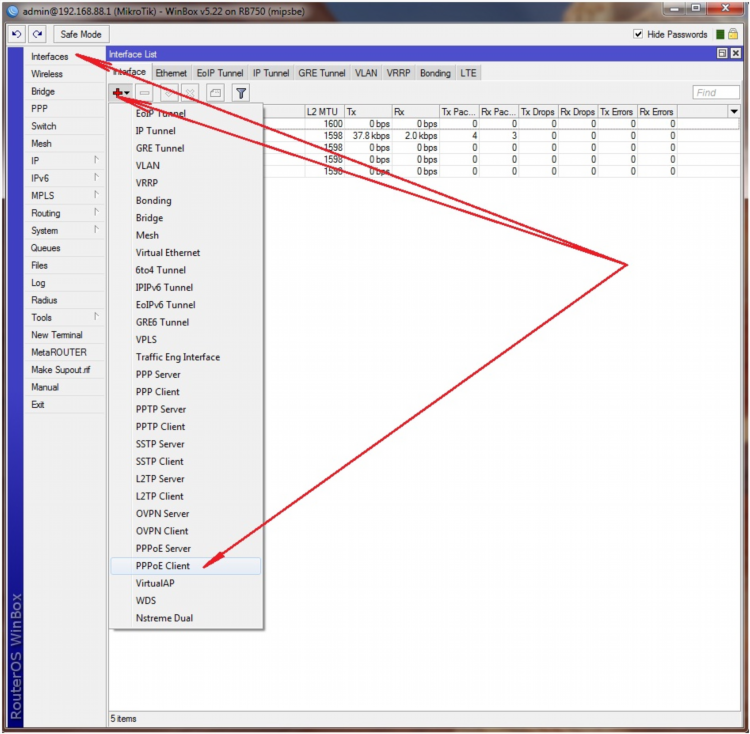750x734 pixels.
Task: Click the Find search field
Action: coord(716,92)
